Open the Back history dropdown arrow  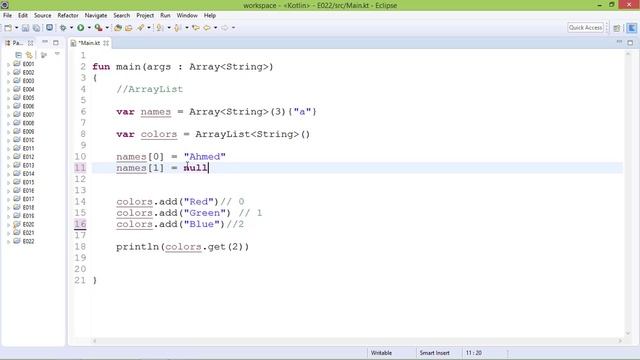[x=216, y=28]
